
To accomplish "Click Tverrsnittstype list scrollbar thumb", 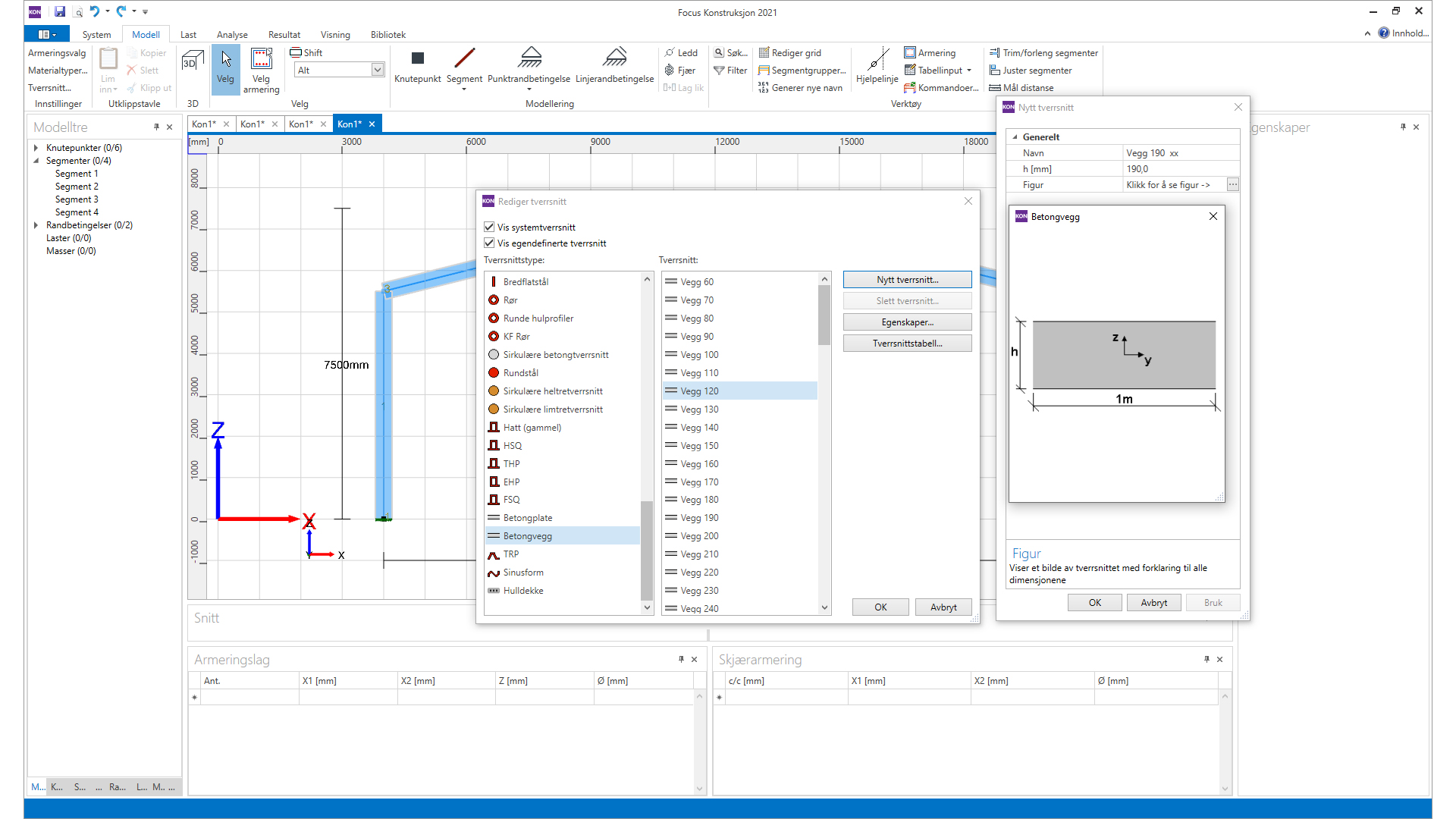I will (x=646, y=550).
